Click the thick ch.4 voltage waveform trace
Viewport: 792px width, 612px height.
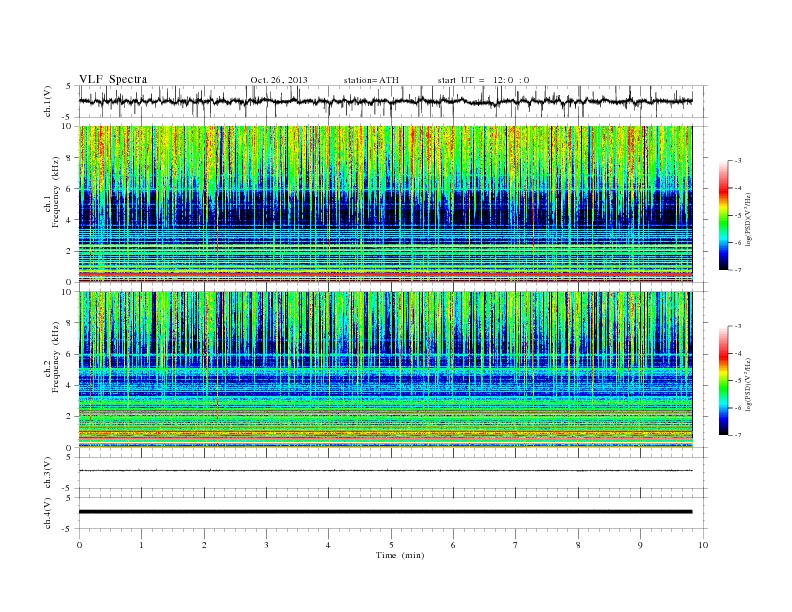386,512
